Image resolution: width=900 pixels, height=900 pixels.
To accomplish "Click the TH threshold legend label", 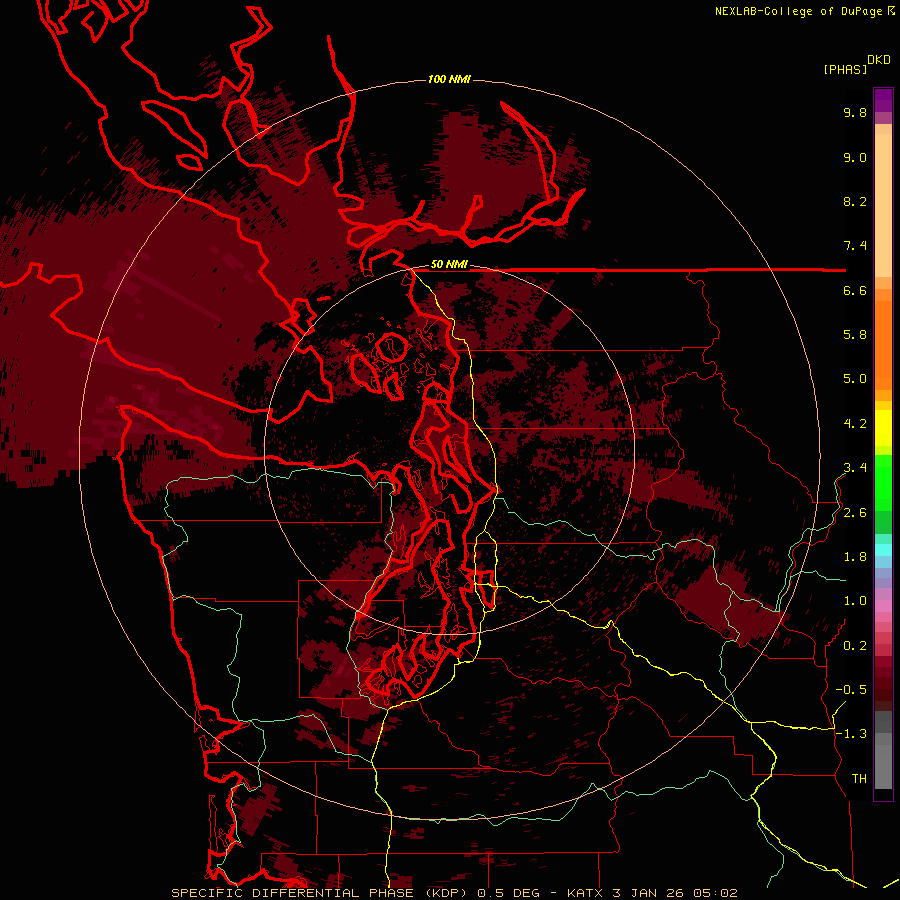I will (859, 779).
